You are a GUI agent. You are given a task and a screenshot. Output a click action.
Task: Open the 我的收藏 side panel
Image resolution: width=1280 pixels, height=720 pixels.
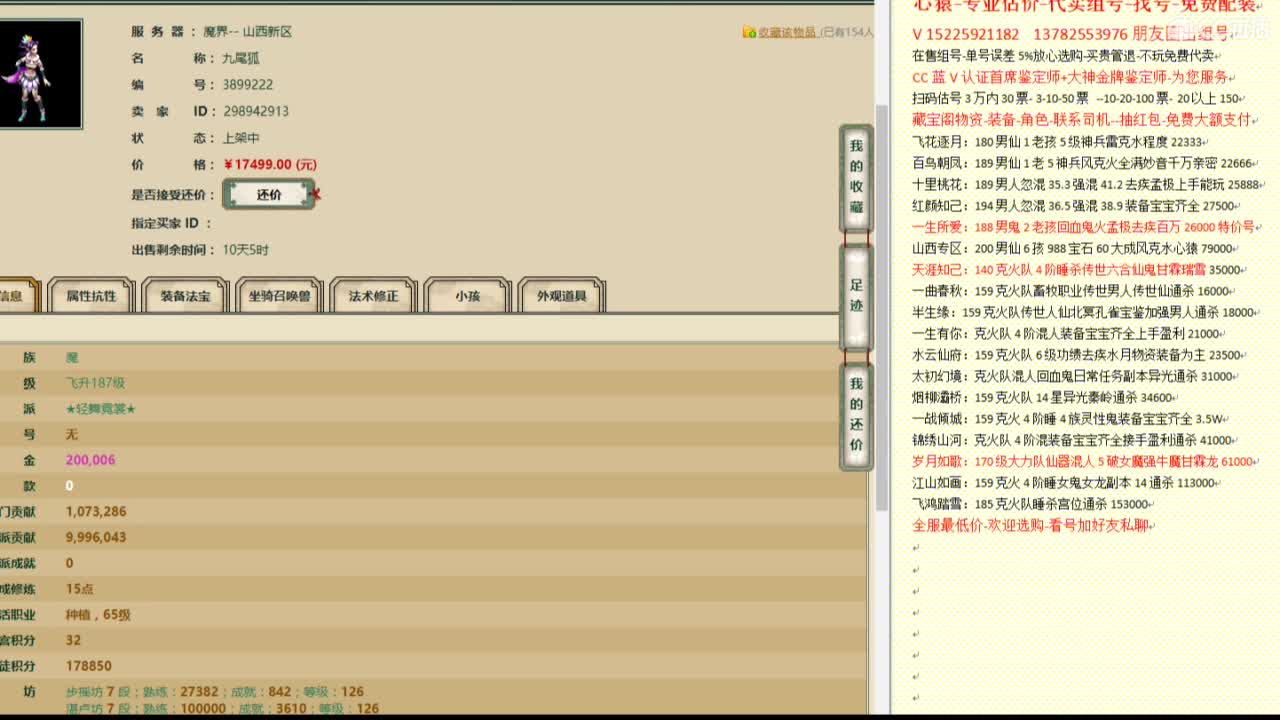pyautogui.click(x=855, y=177)
